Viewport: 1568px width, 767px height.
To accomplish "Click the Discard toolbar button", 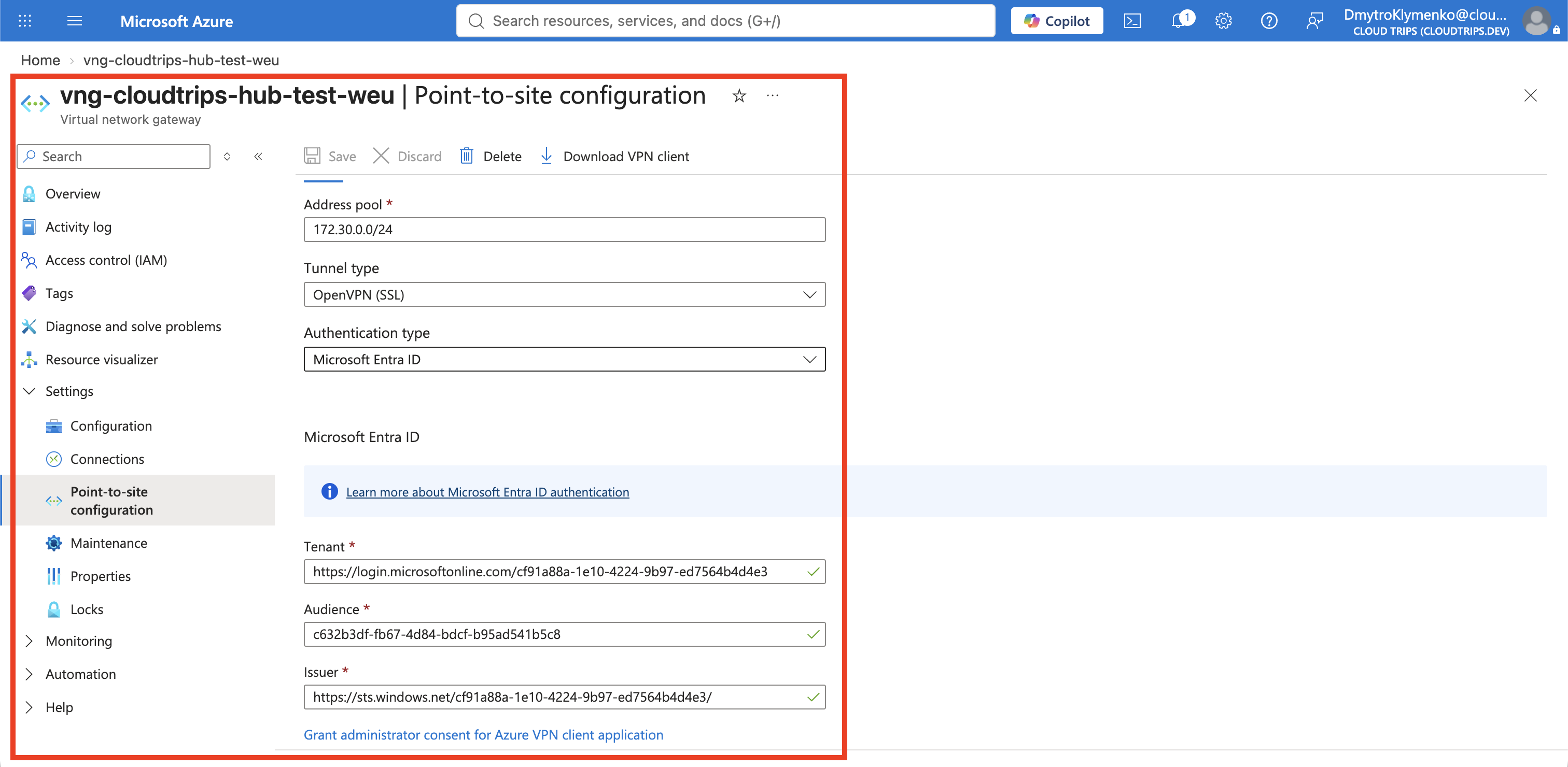I will coord(407,157).
